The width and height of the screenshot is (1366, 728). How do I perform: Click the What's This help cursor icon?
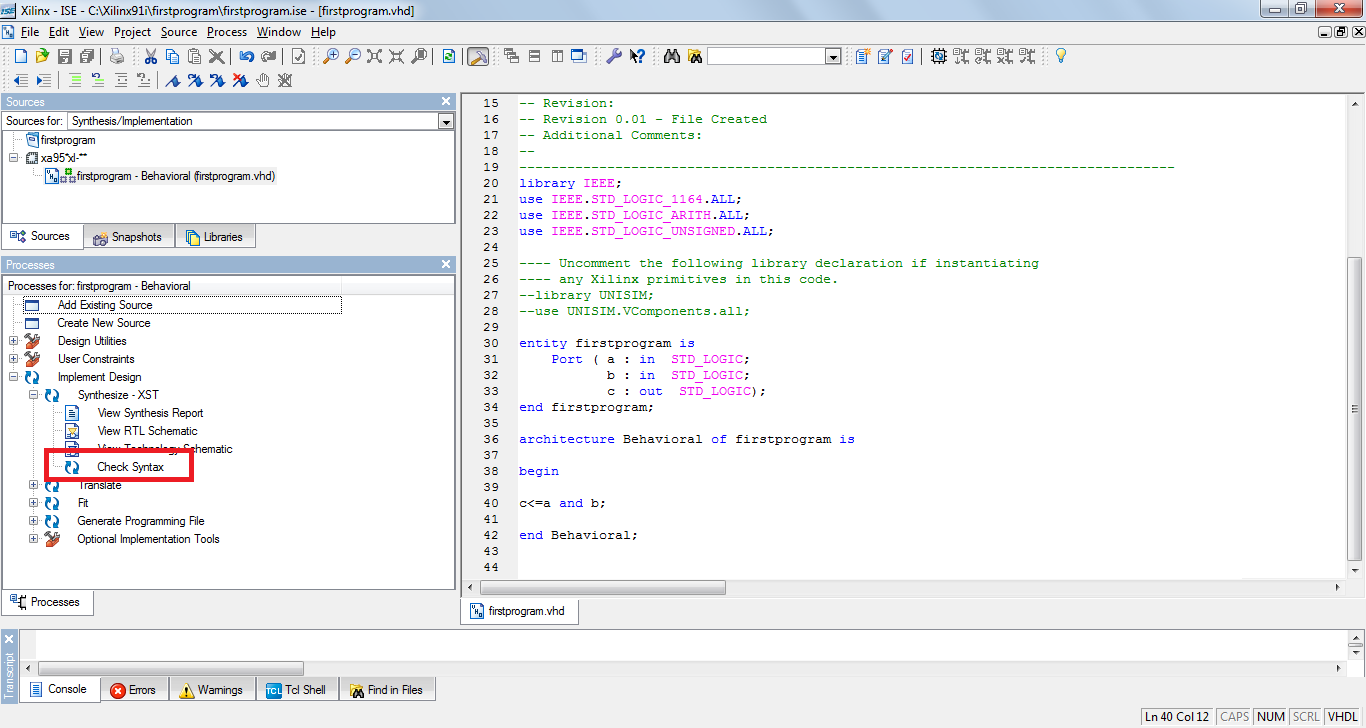click(637, 56)
